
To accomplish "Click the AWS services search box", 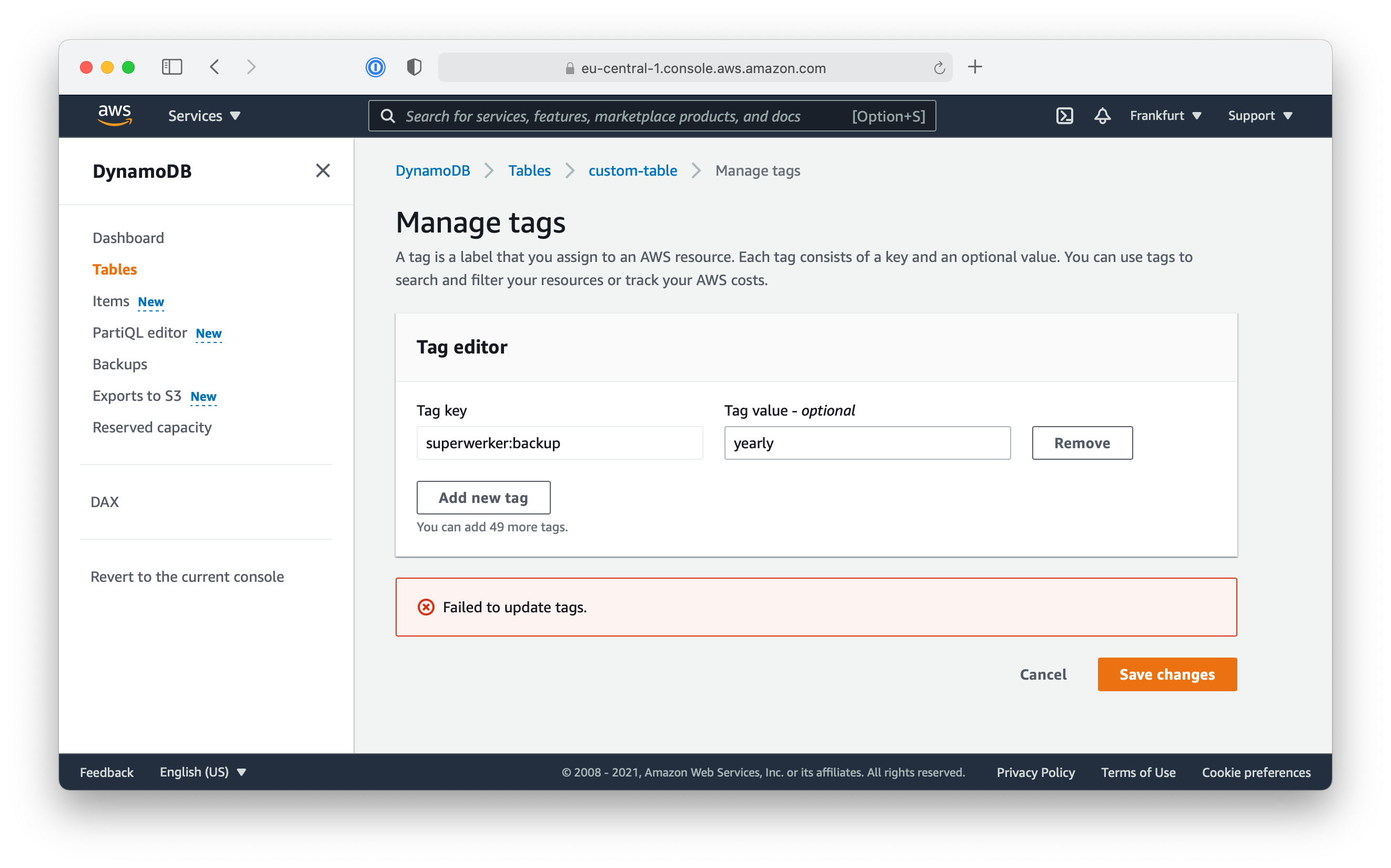I will (652, 116).
